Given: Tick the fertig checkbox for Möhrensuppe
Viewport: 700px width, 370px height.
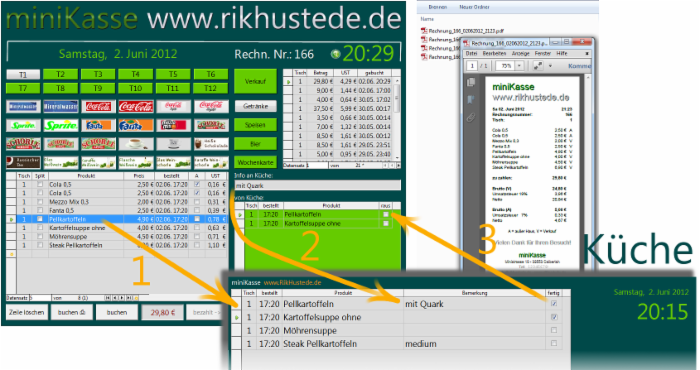Looking at the screenshot, I should click(x=554, y=331).
